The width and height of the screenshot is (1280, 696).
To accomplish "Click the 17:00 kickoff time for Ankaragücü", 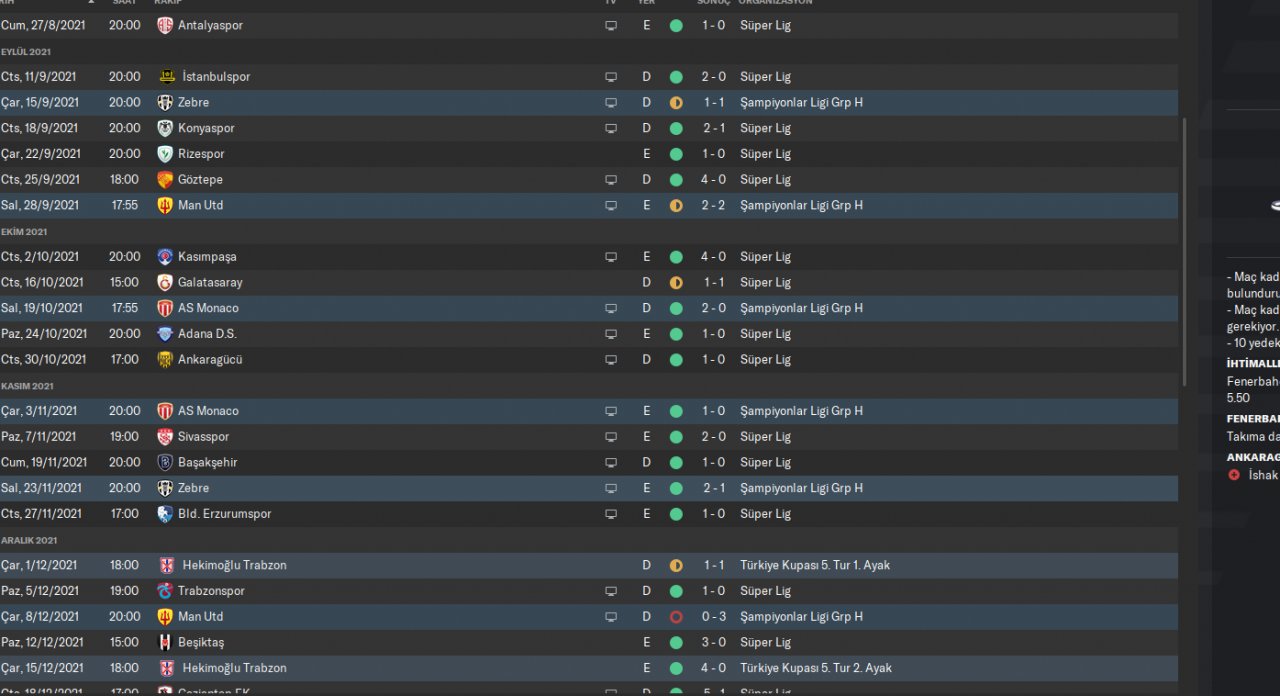I will (x=125, y=360).
